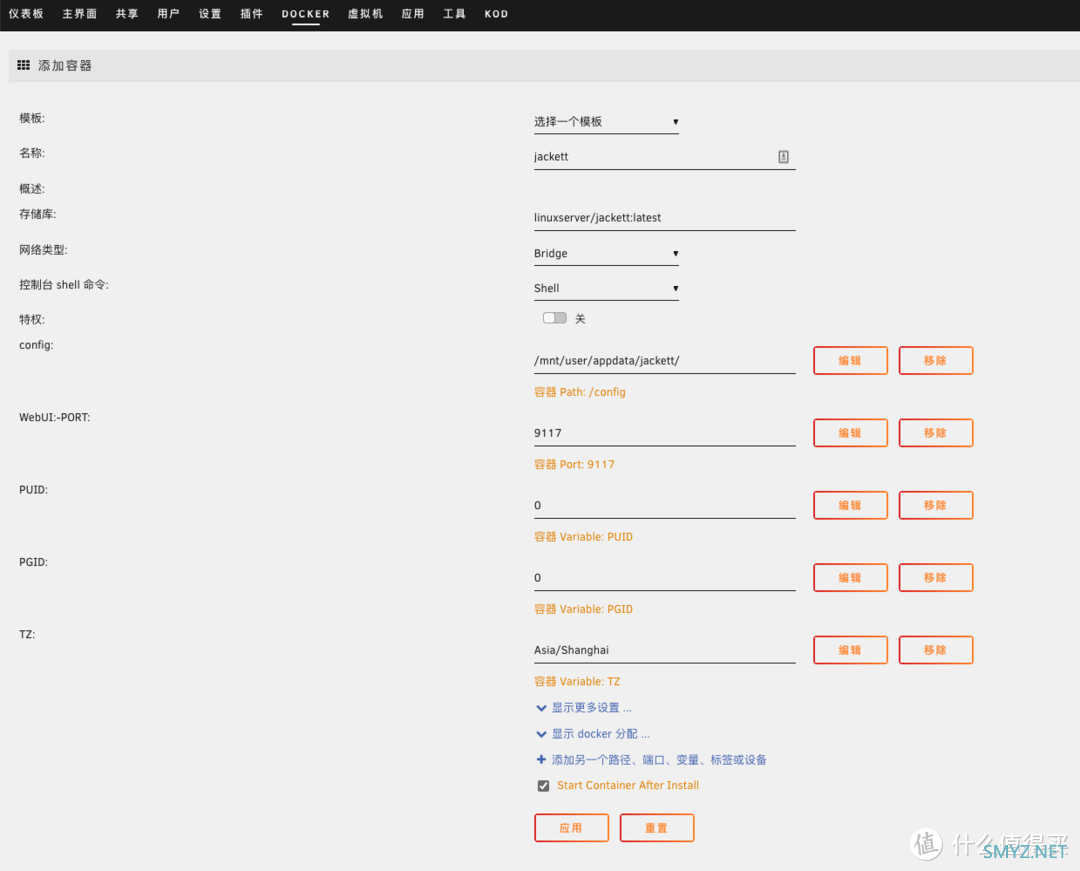Screen dimensions: 1080x871
Task: Toggle the 特权 privileged switch
Action: [x=554, y=318]
